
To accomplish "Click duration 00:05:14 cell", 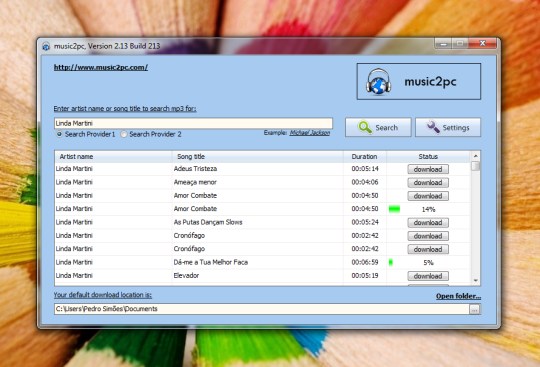I will click(365, 169).
